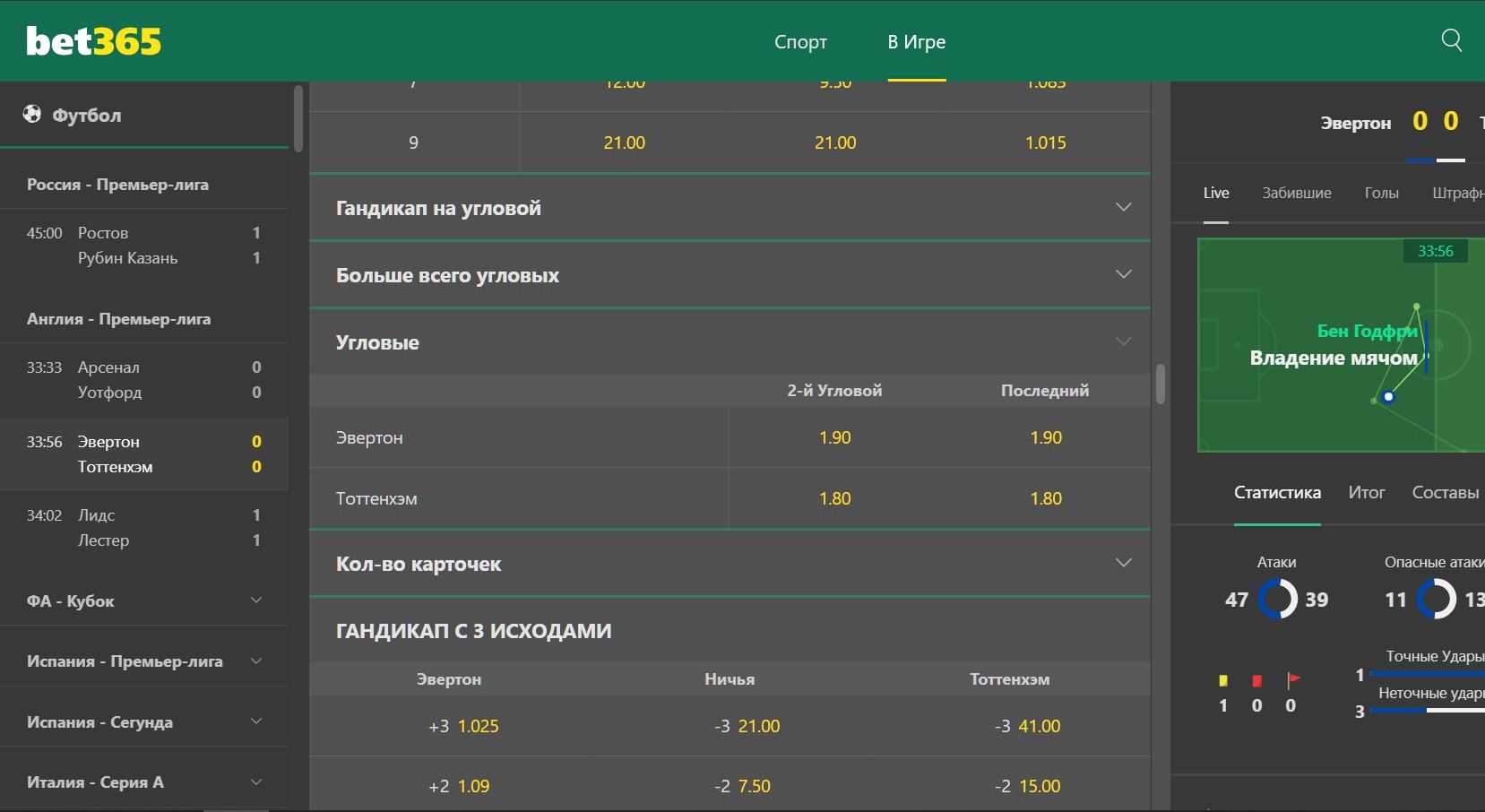Expand the ФА - Кубок league
1485x812 pixels.
[144, 600]
